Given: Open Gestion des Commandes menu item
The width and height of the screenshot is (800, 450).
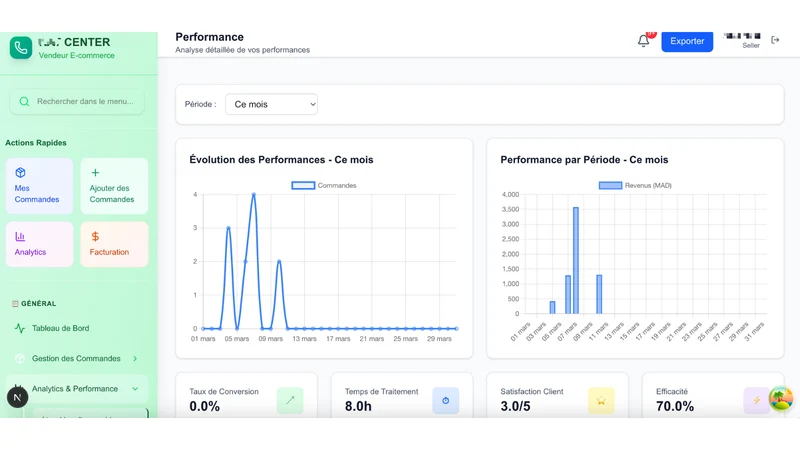Looking at the screenshot, I should coord(77,359).
